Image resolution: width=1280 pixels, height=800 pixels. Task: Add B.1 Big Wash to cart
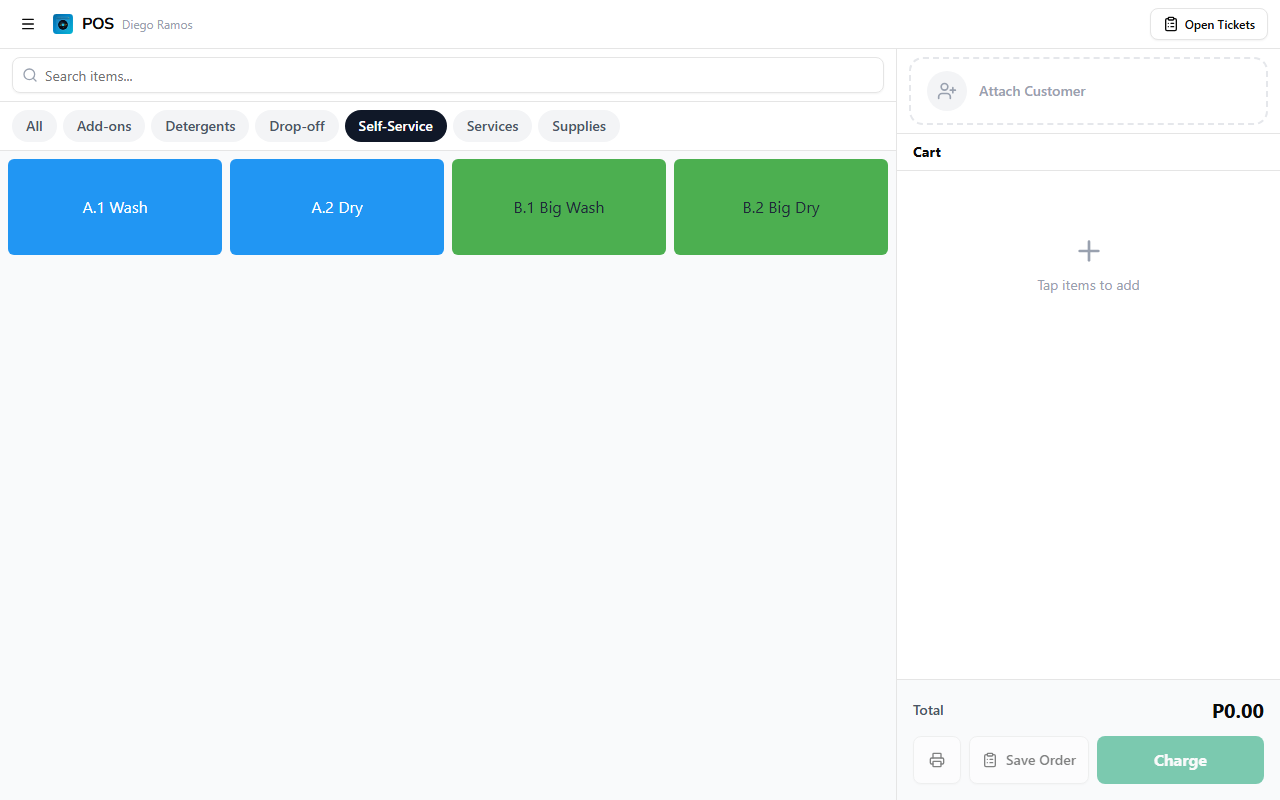pyautogui.click(x=559, y=207)
